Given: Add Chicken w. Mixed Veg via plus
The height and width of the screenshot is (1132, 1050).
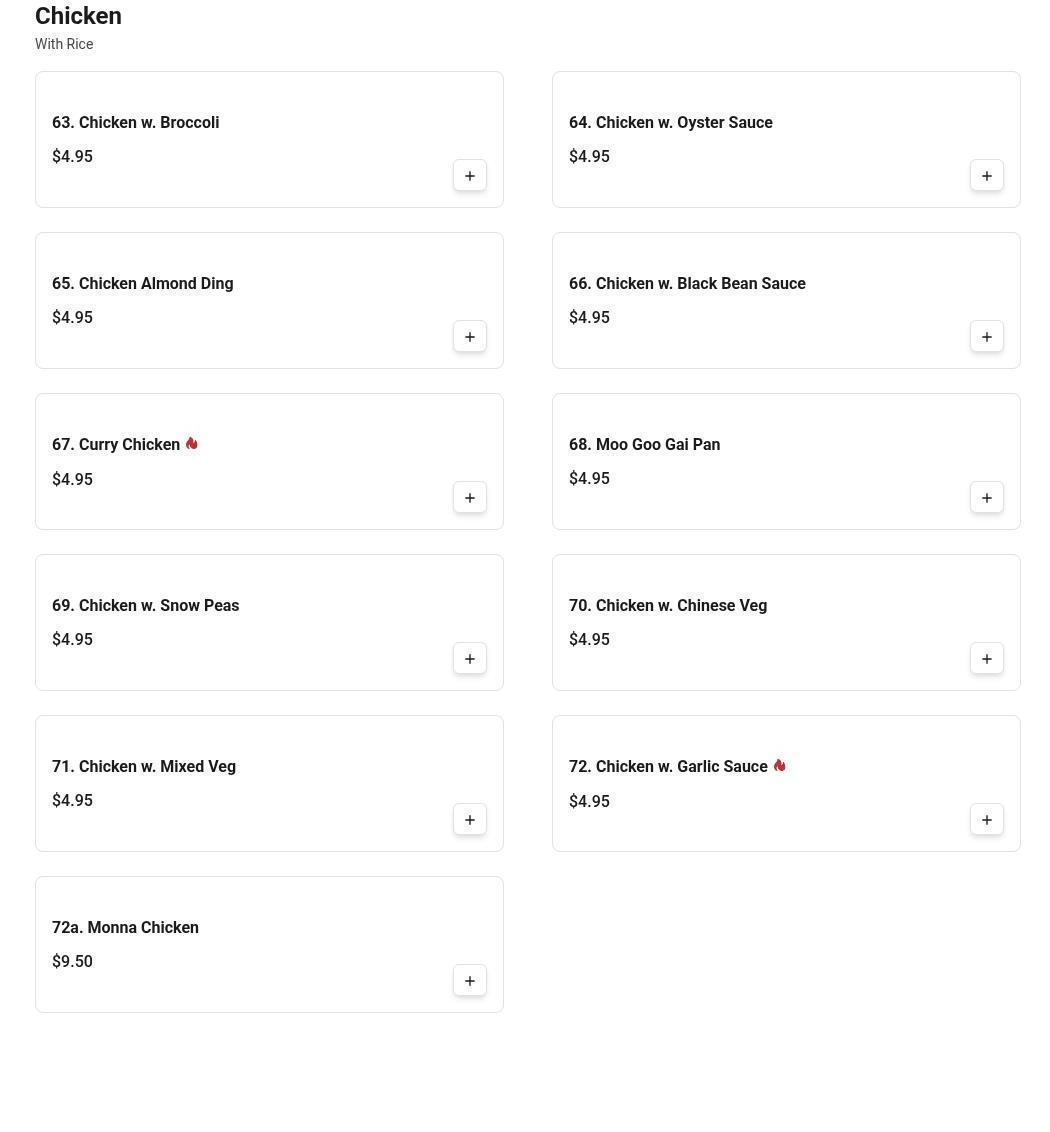Looking at the screenshot, I should tap(469, 819).
